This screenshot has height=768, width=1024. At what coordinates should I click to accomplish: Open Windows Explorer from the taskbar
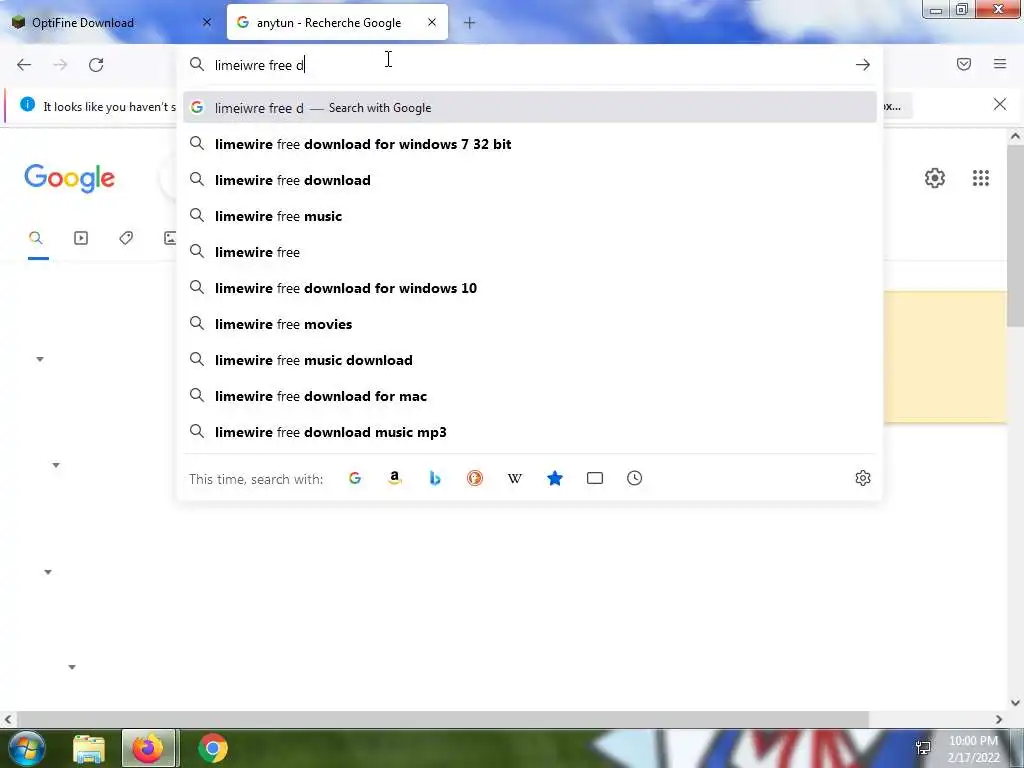[88, 749]
